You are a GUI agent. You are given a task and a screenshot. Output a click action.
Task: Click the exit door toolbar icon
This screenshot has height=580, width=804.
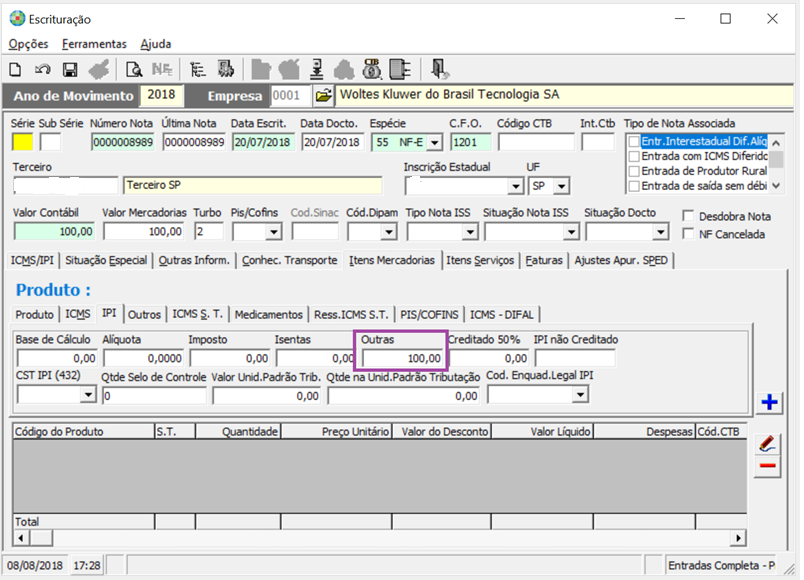point(439,69)
